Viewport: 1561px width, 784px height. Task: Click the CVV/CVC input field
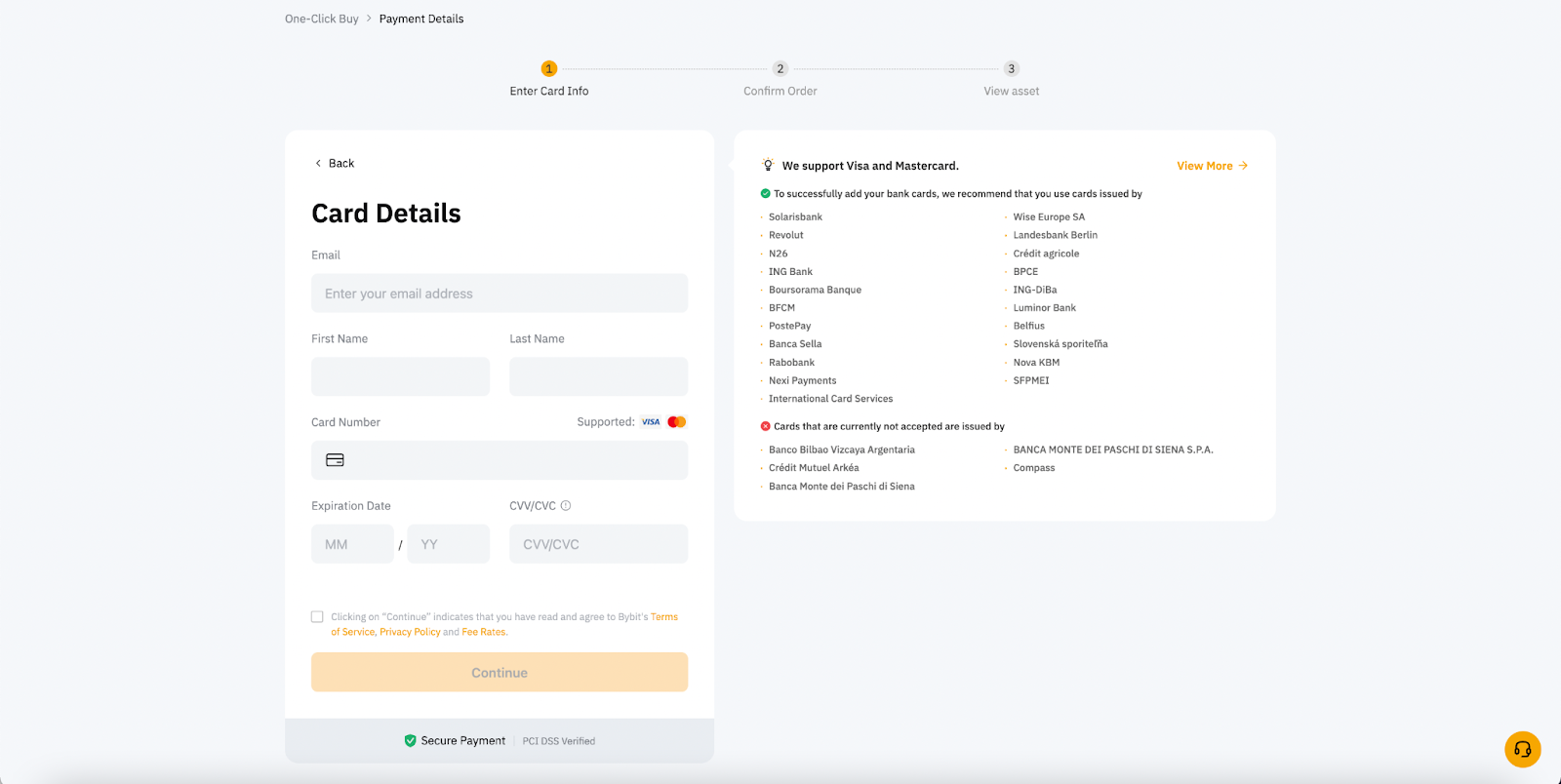tap(598, 544)
